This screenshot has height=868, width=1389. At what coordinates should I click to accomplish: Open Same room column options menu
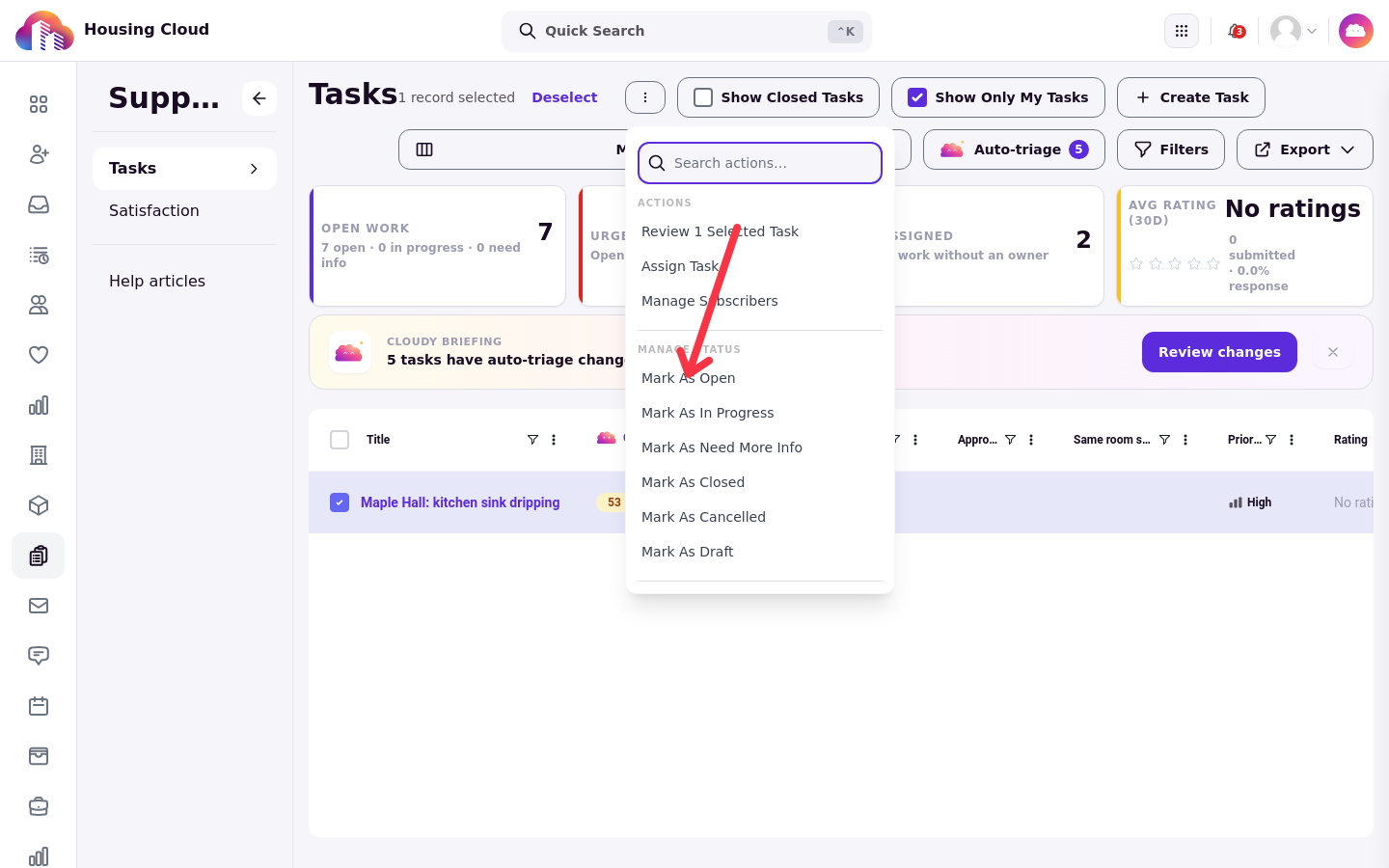tap(1185, 440)
